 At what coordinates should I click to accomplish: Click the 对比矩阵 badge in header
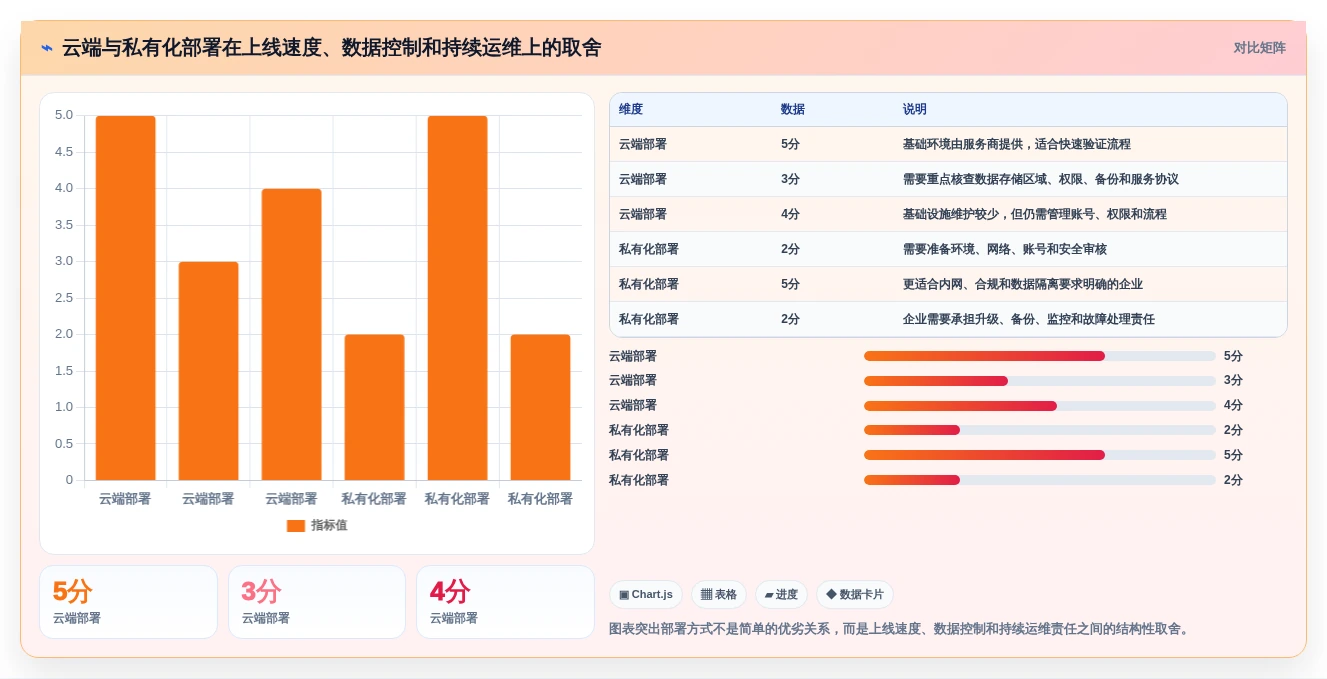pyautogui.click(x=1259, y=48)
